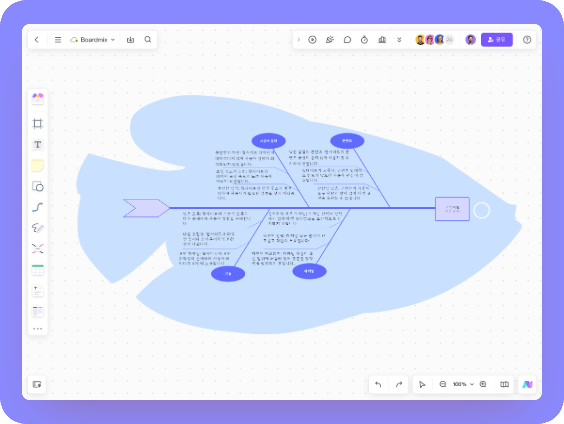Screen dimensions: 564x424
Task: Show more tools via three dots
Action: tap(37, 328)
